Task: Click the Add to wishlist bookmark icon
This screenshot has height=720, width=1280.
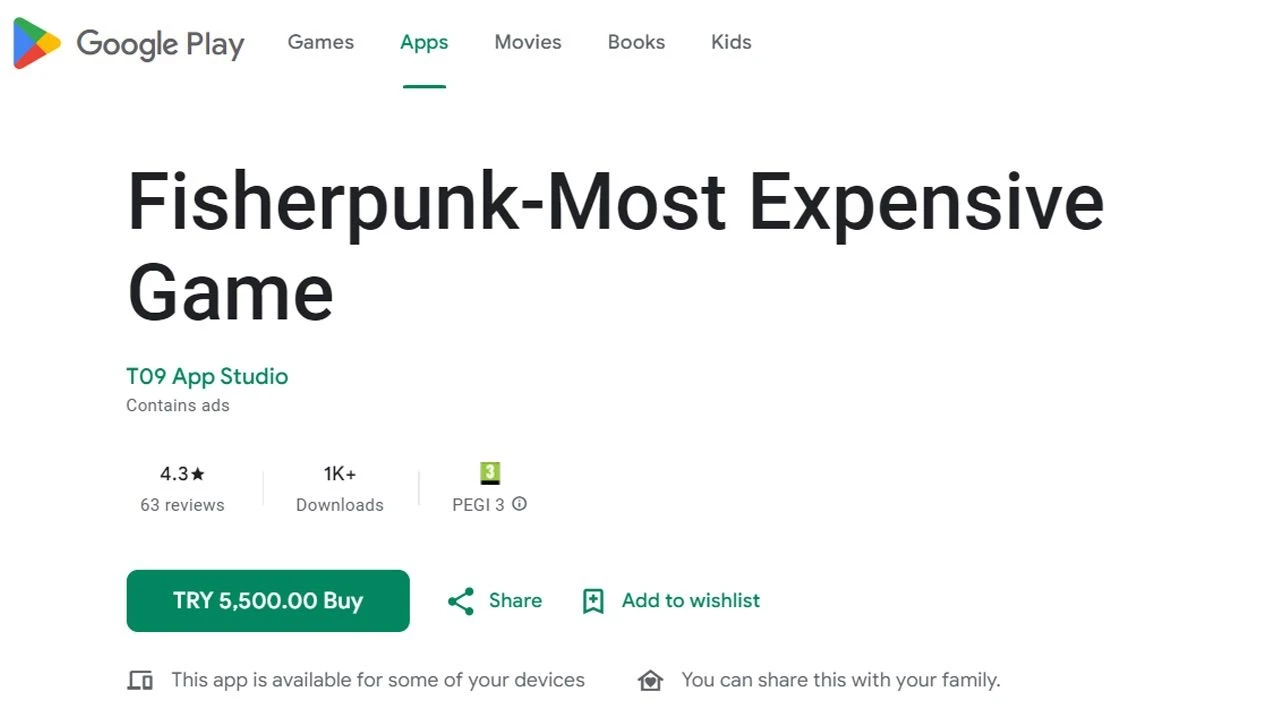Action: tap(593, 601)
